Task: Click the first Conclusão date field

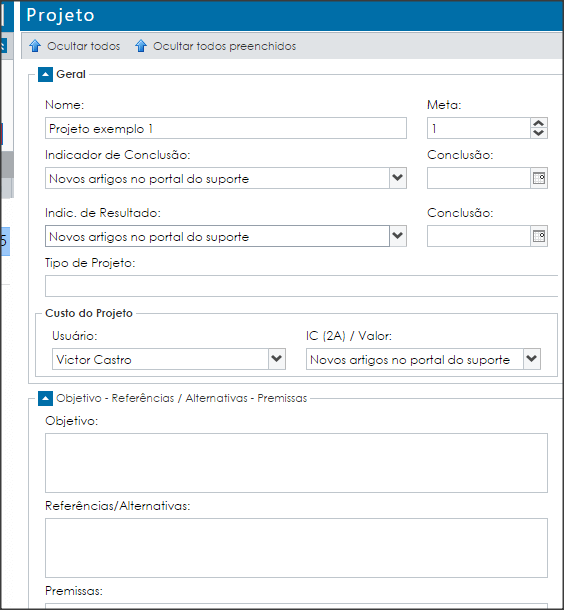Action: (x=479, y=178)
